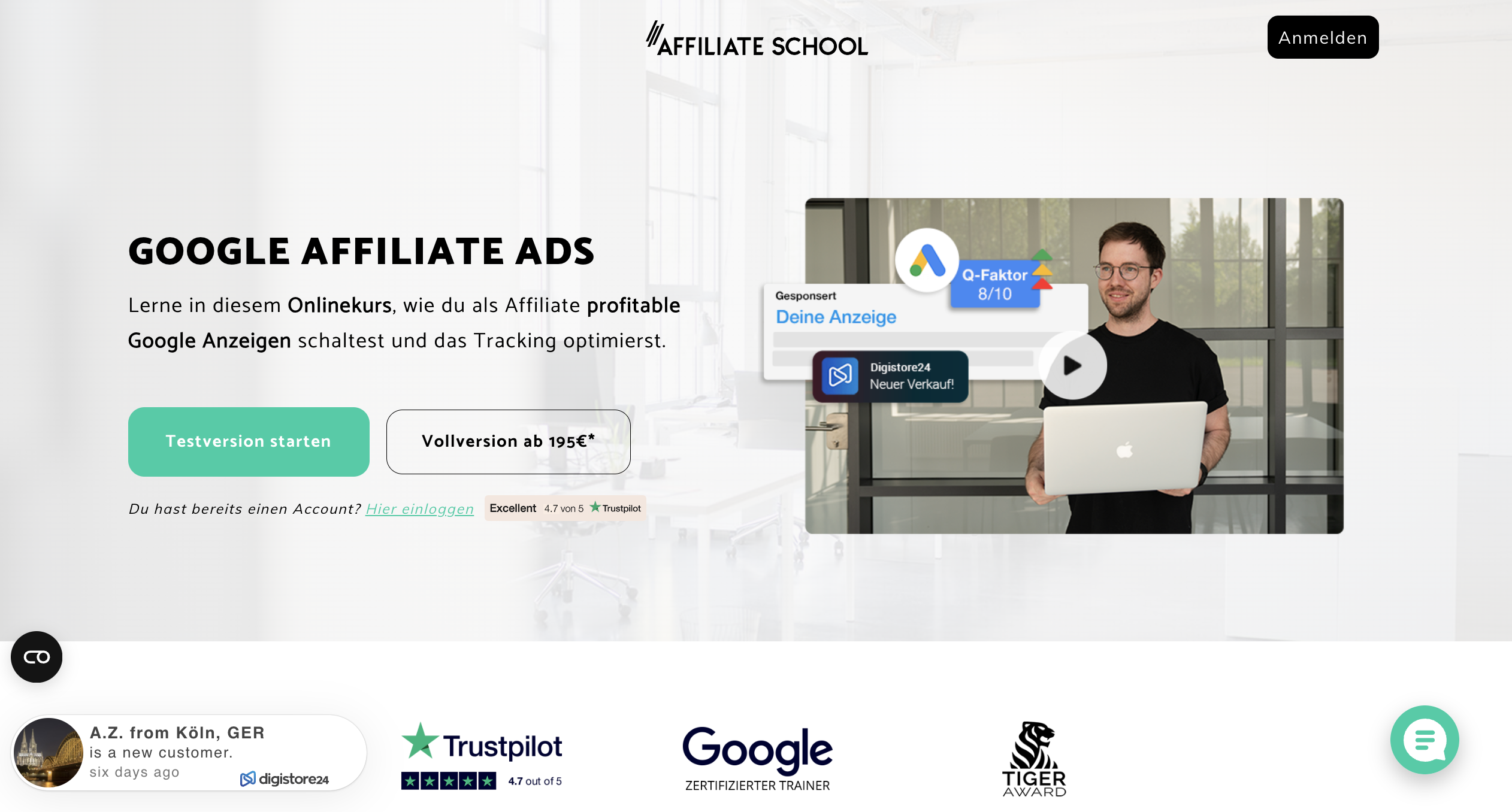Open the Anmelden login dropdown
This screenshot has height=812, width=1512.
[1322, 37]
